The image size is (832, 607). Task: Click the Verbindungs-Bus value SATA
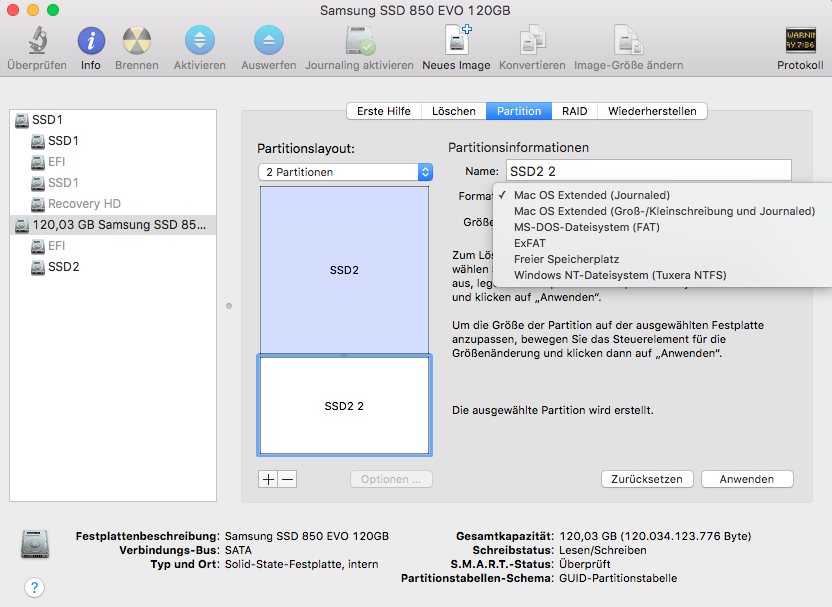point(238,550)
